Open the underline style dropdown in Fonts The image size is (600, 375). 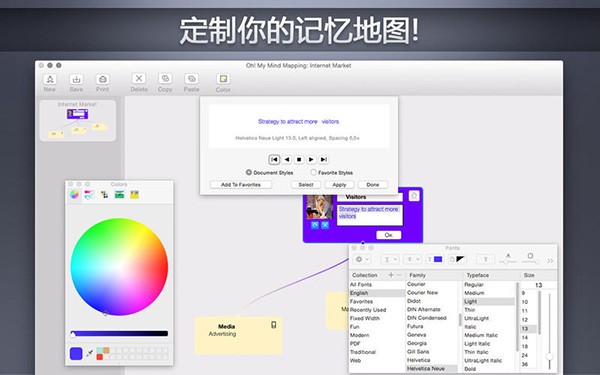[x=389, y=259]
